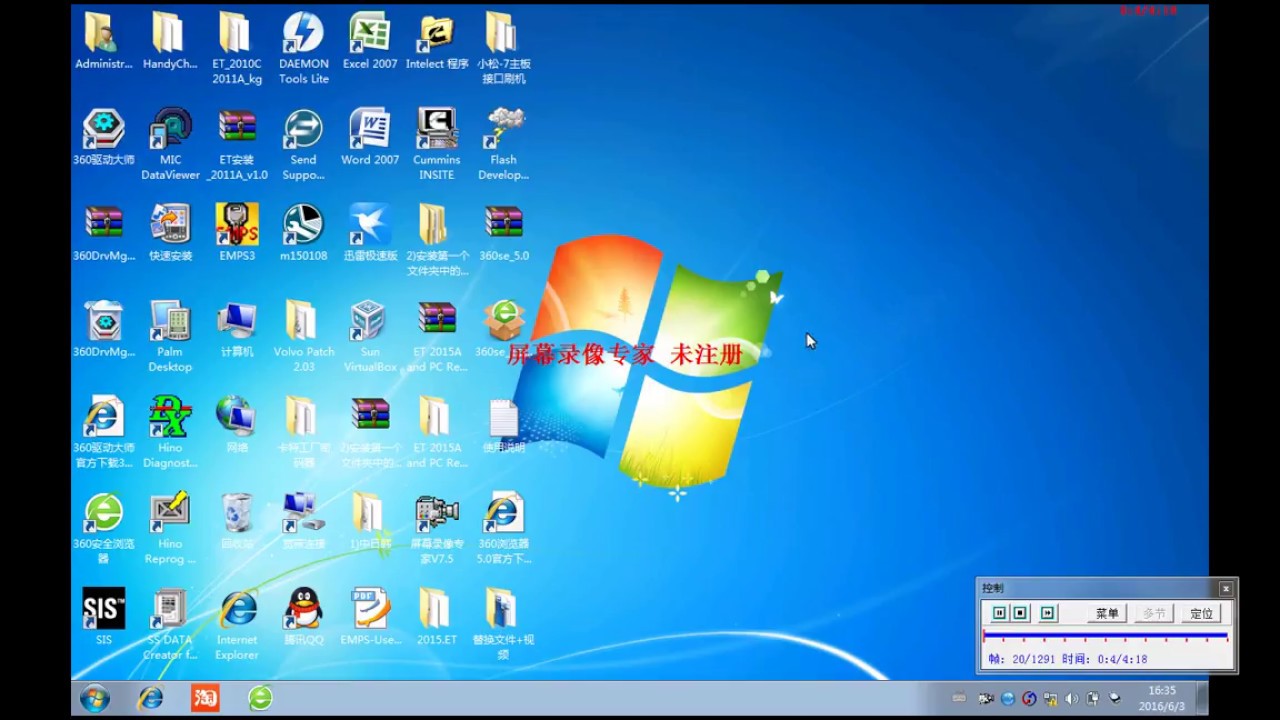Viewport: 1280px width, 720px height.
Task: Open the 菜单 button in 控制 panel
Action: 1107,613
